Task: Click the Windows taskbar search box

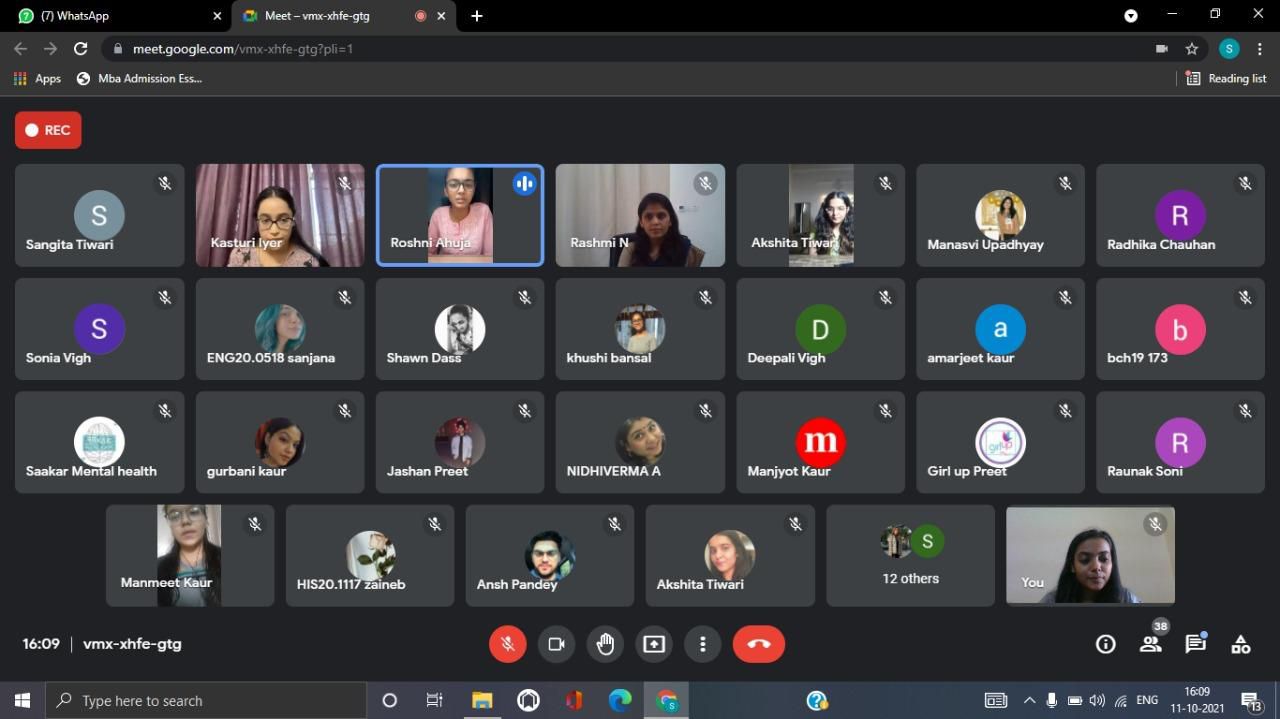Action: pyautogui.click(x=206, y=701)
